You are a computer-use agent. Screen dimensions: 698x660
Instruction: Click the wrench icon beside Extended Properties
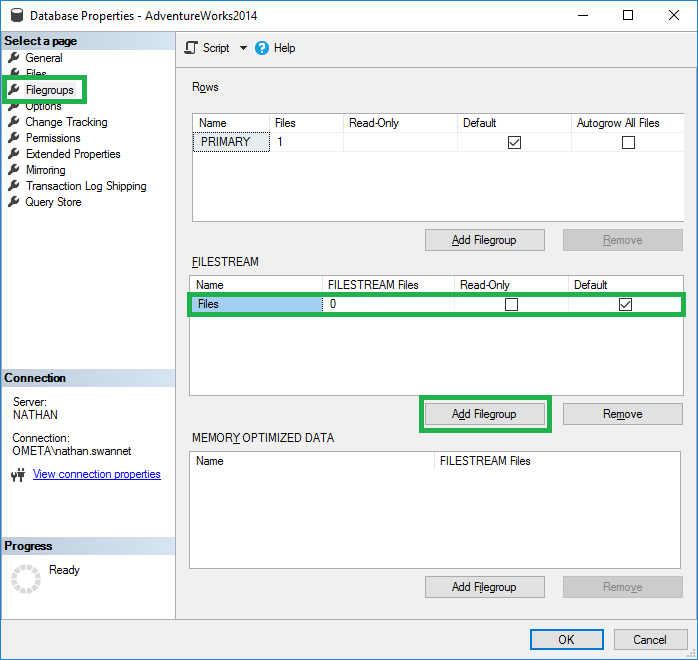tap(14, 154)
